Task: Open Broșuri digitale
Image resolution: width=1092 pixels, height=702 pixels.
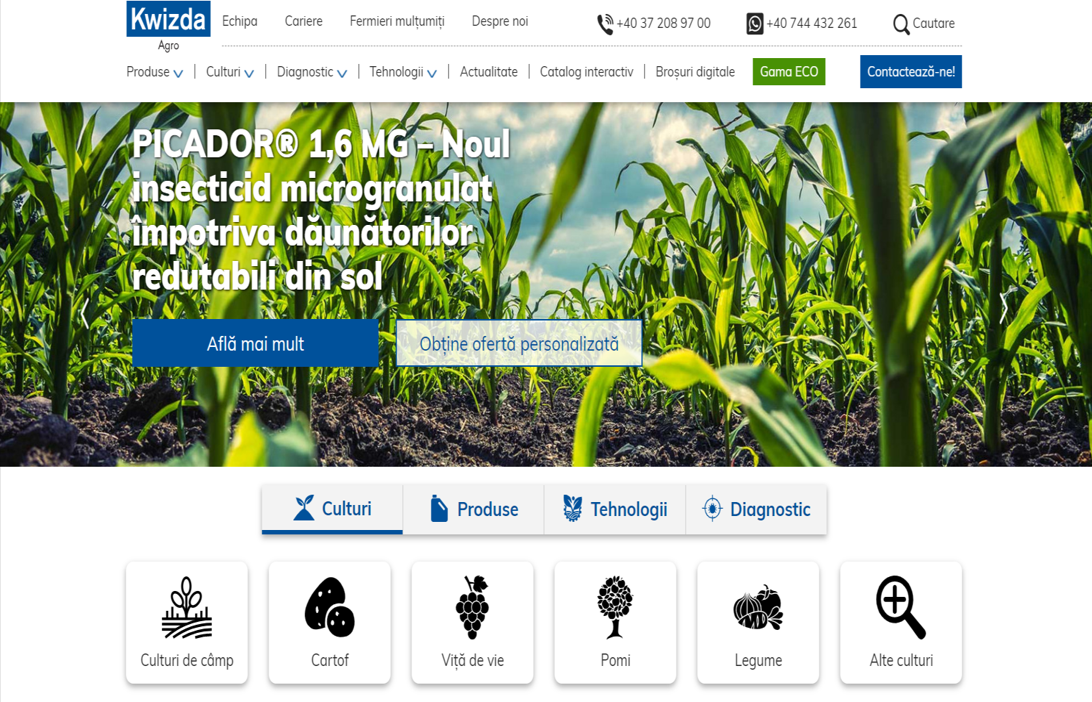Action: 695,72
